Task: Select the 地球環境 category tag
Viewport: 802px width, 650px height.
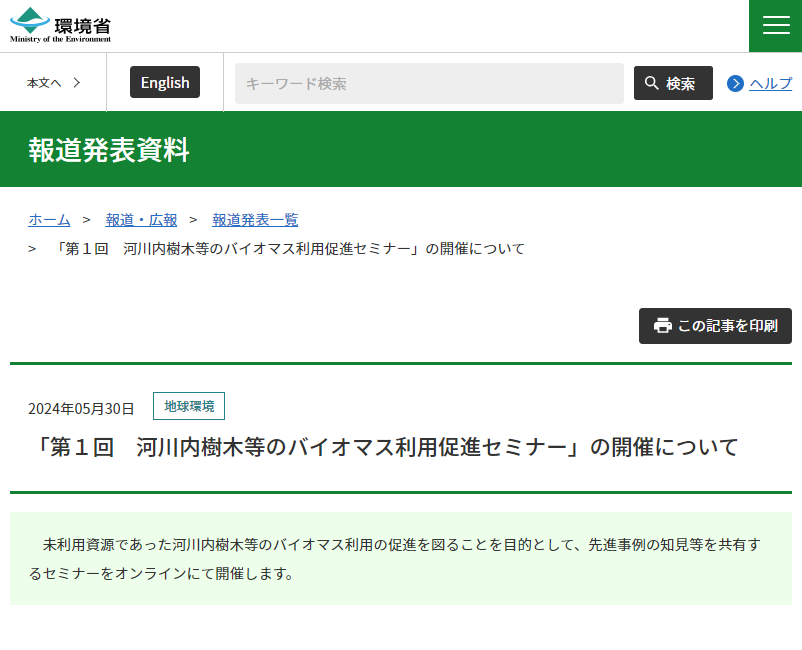Action: coord(189,406)
